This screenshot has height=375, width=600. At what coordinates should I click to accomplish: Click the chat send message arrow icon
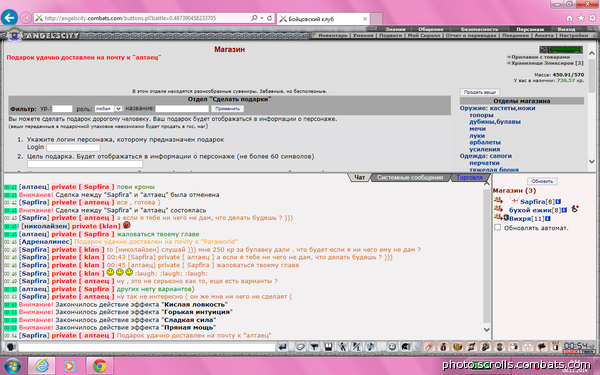[x=282, y=347]
